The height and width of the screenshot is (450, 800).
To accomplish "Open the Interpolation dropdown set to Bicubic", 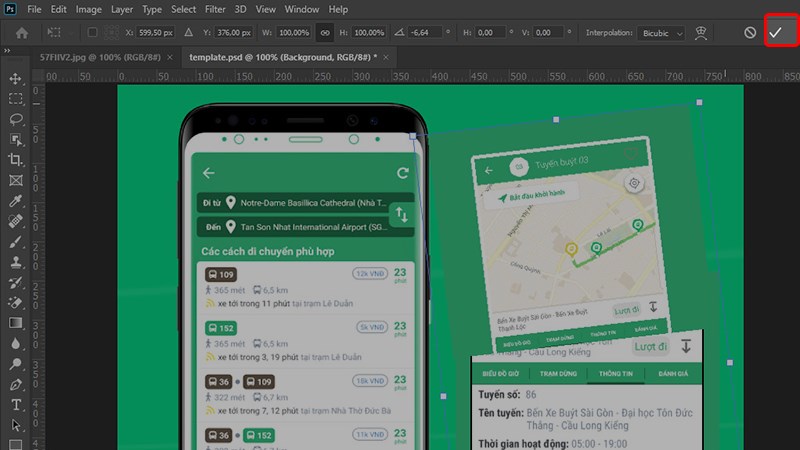I will point(663,33).
